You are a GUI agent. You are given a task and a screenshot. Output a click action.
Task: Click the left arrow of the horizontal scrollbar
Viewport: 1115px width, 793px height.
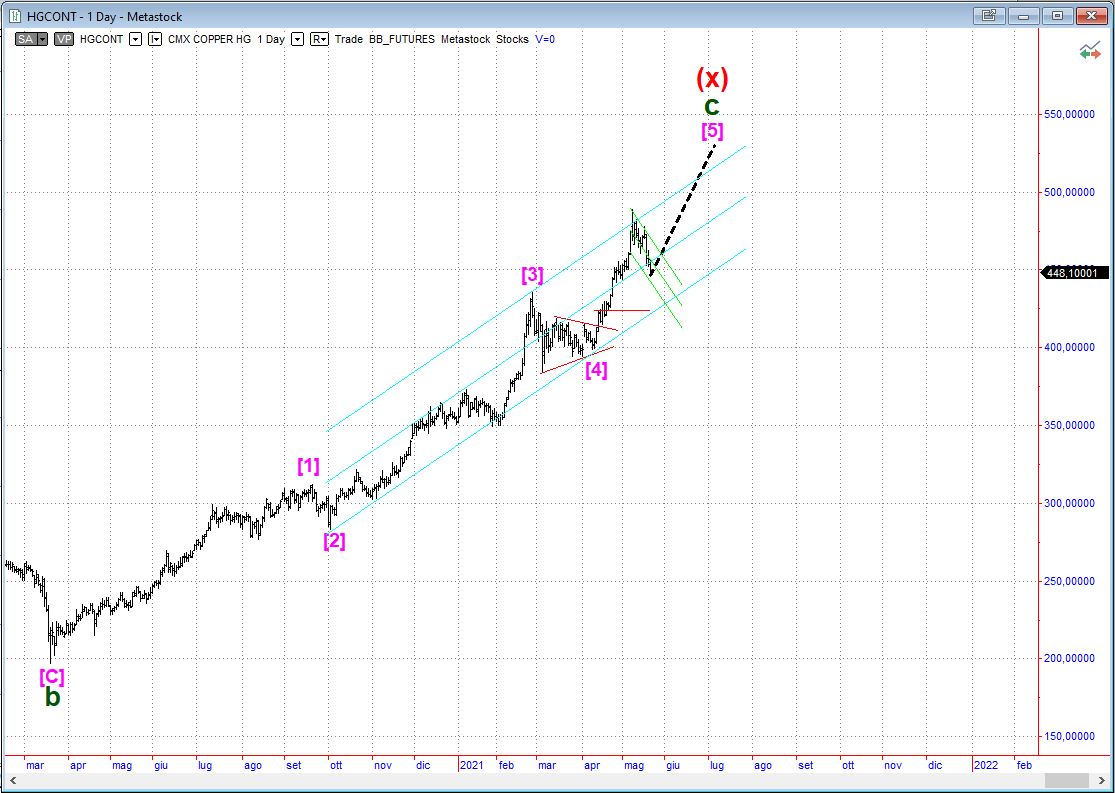13,779
